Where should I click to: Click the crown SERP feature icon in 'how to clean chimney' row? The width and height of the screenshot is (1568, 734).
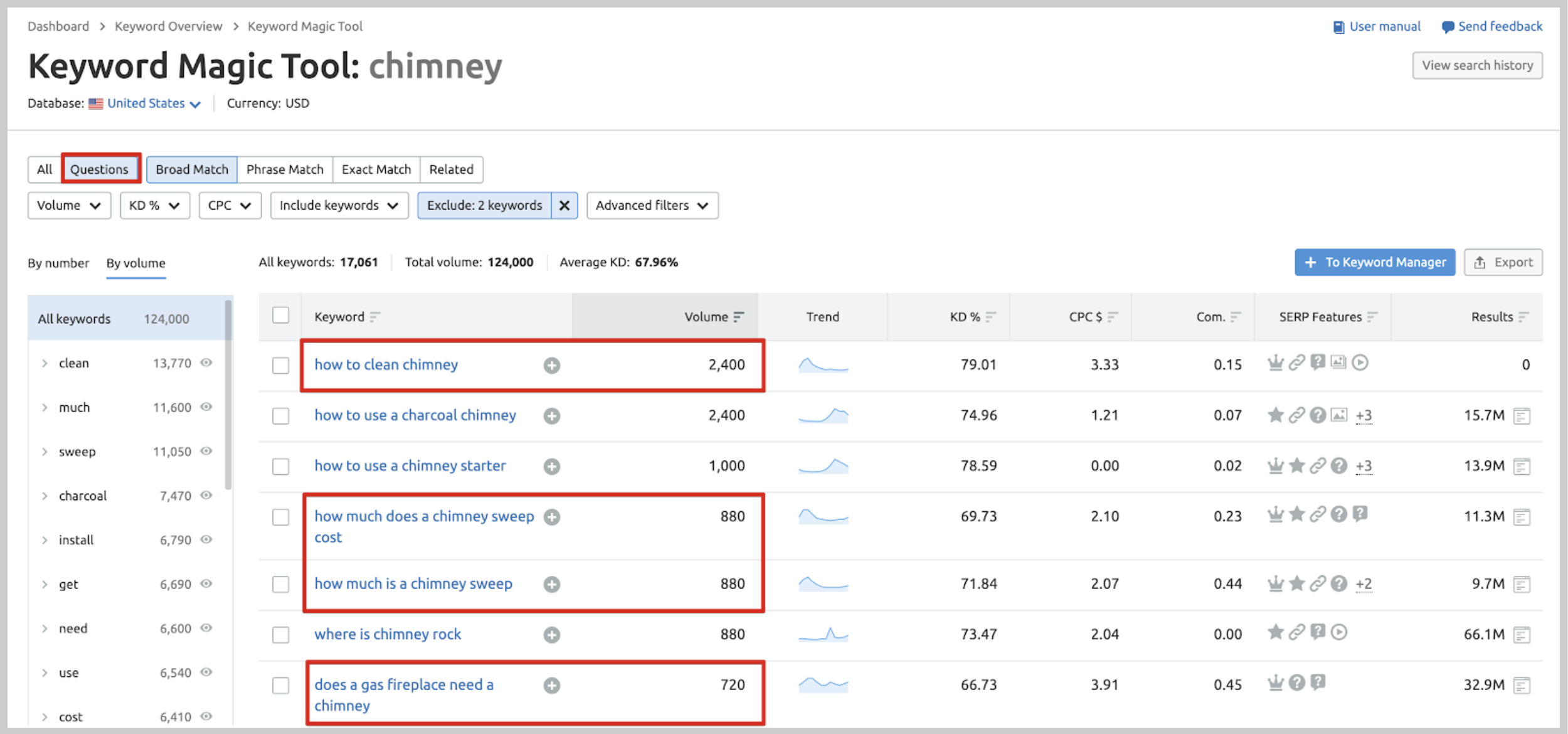[1275, 363]
